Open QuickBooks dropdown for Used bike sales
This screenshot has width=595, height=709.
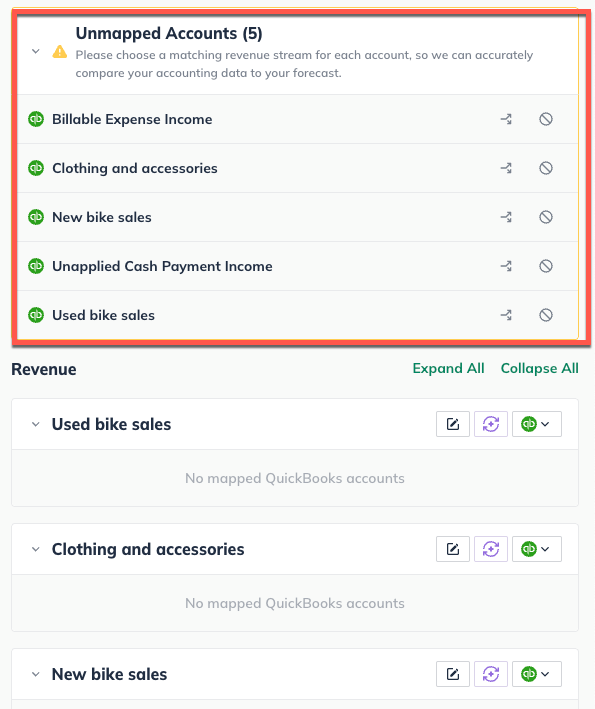537,424
